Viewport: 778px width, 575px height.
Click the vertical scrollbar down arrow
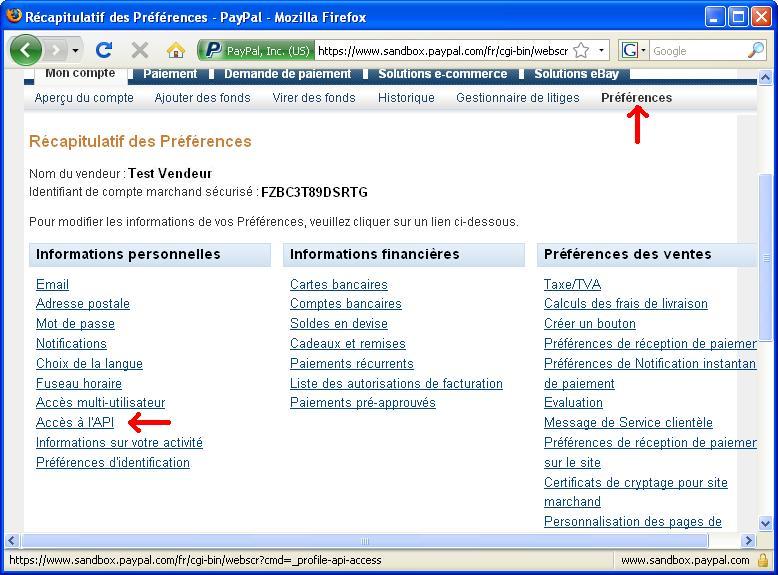coord(765,523)
